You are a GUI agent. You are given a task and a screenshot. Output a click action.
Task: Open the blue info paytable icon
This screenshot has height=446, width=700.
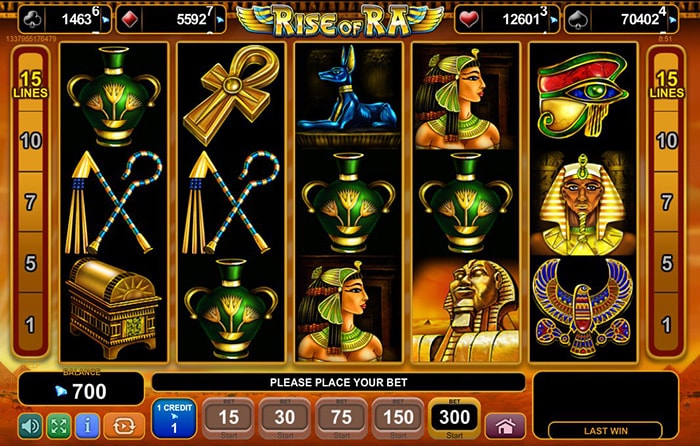coord(88,426)
